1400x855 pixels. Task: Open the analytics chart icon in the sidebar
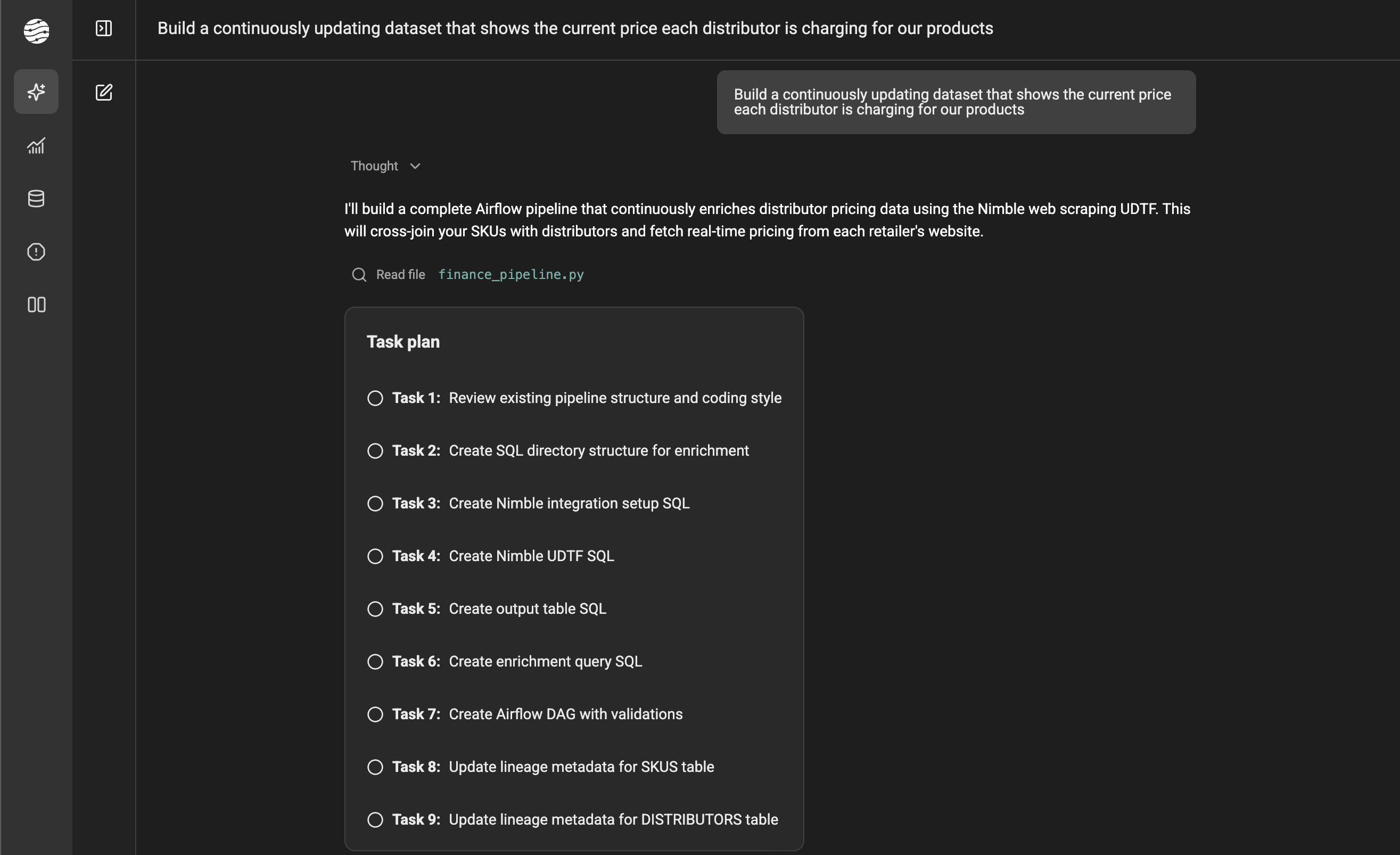(x=36, y=146)
